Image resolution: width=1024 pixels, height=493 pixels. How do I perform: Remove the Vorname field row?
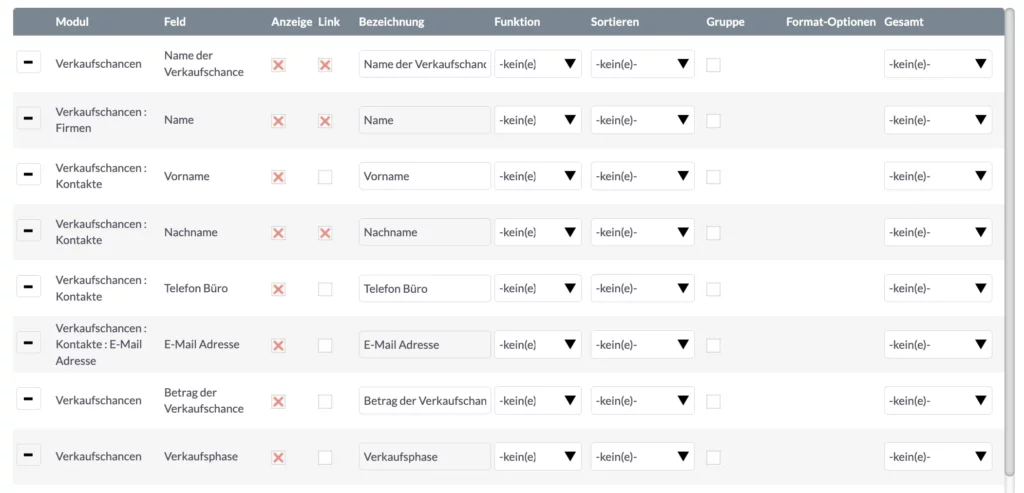point(28,174)
